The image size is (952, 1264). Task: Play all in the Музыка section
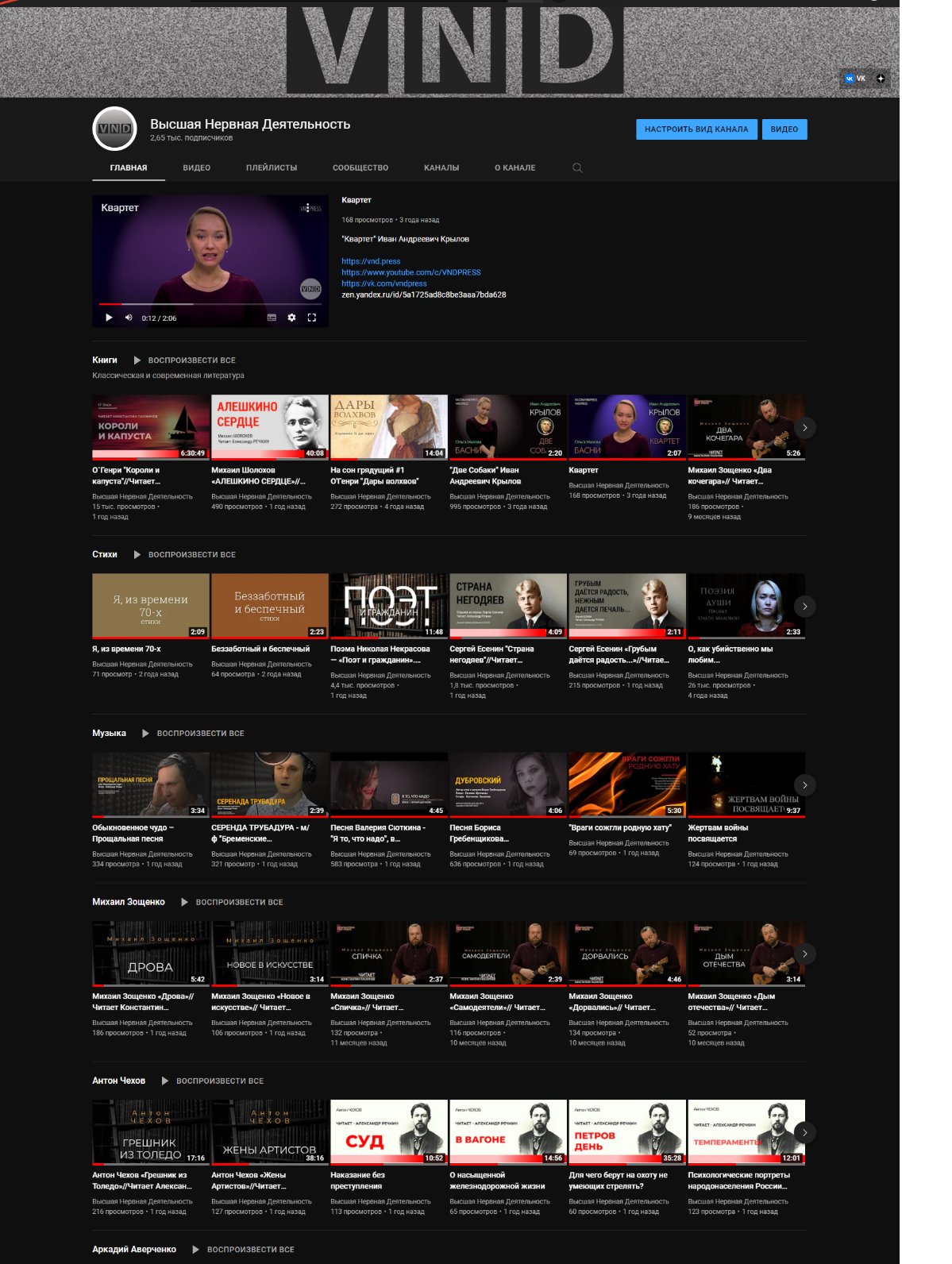193,734
